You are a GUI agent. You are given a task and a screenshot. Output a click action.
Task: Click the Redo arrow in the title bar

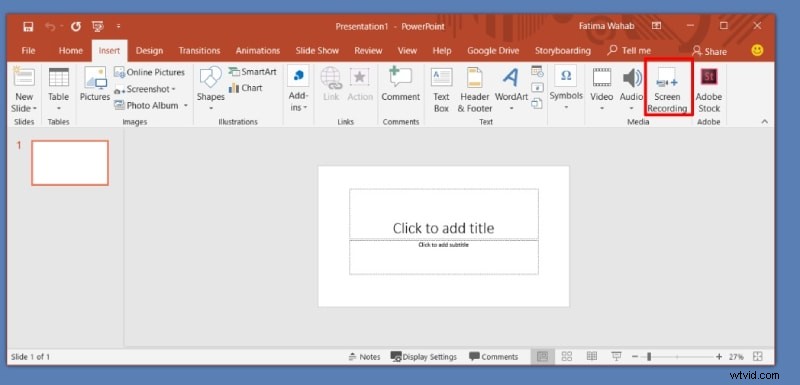click(x=76, y=27)
